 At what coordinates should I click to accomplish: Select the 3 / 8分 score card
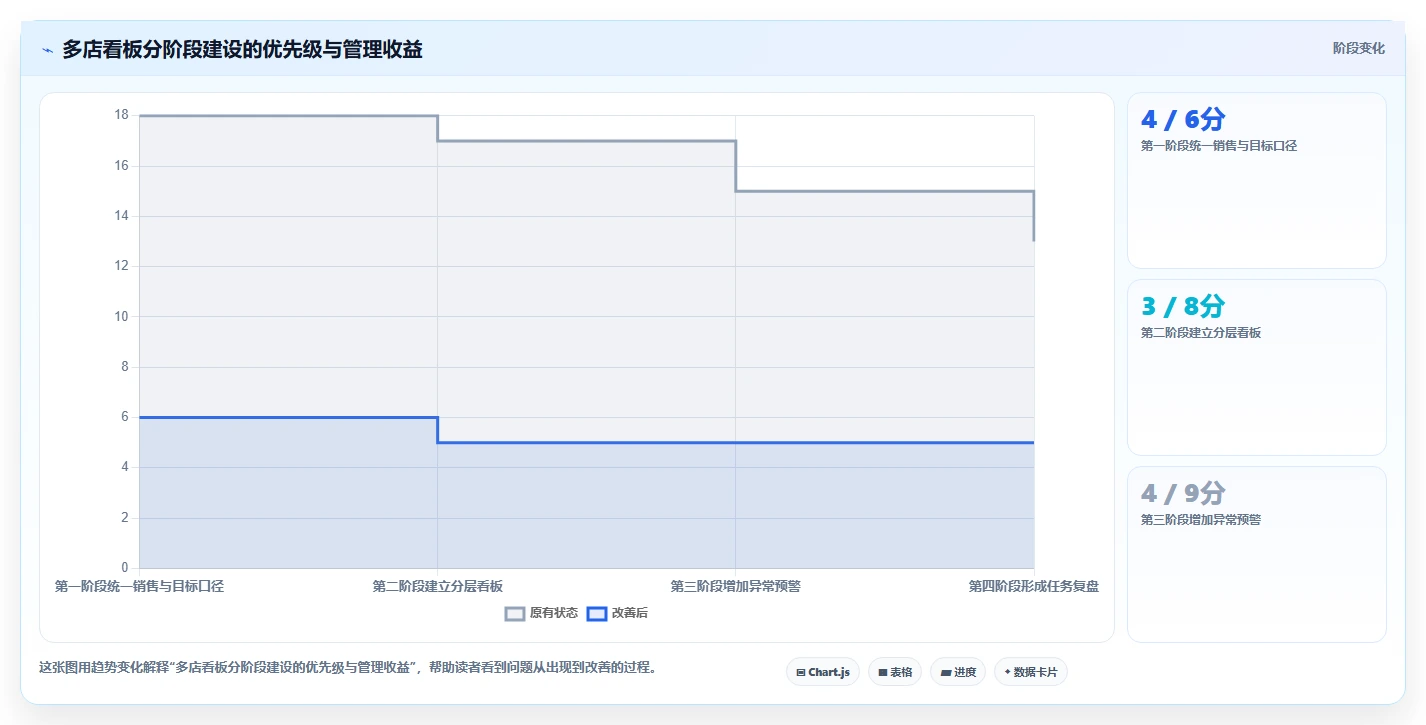(1257, 367)
